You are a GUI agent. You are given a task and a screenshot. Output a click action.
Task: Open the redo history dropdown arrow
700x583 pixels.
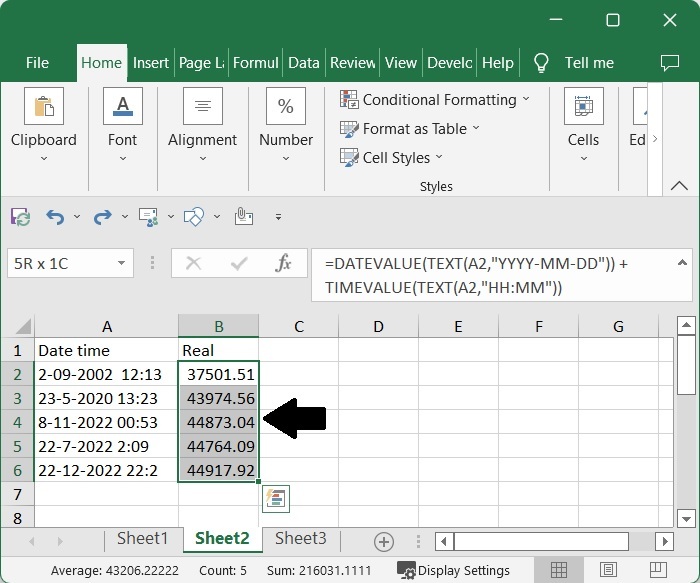click(125, 217)
